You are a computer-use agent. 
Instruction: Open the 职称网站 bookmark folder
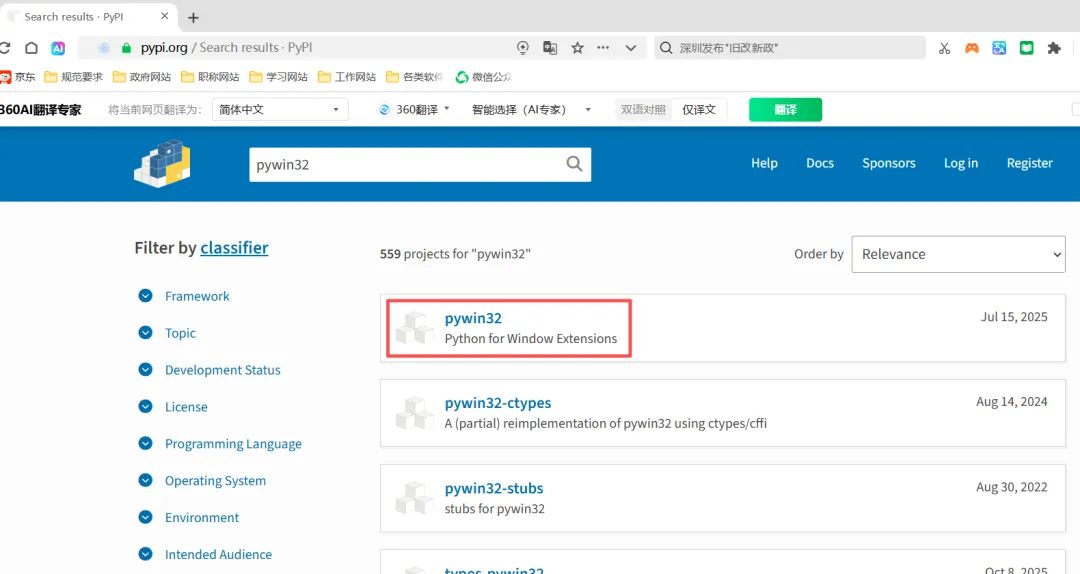click(x=210, y=76)
